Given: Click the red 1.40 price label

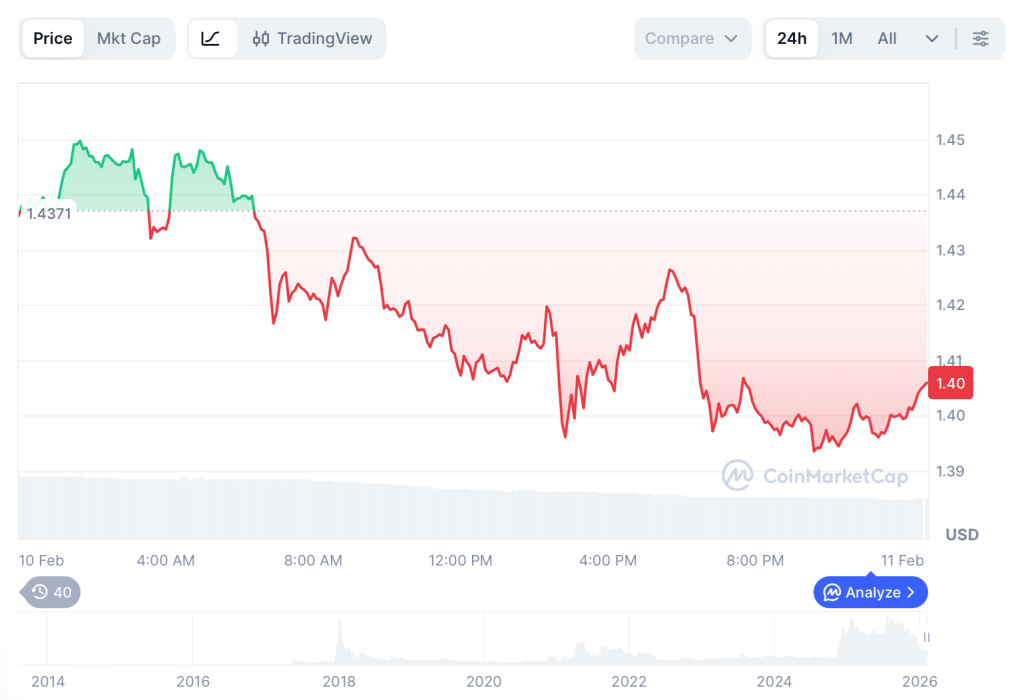Looking at the screenshot, I should tap(950, 383).
